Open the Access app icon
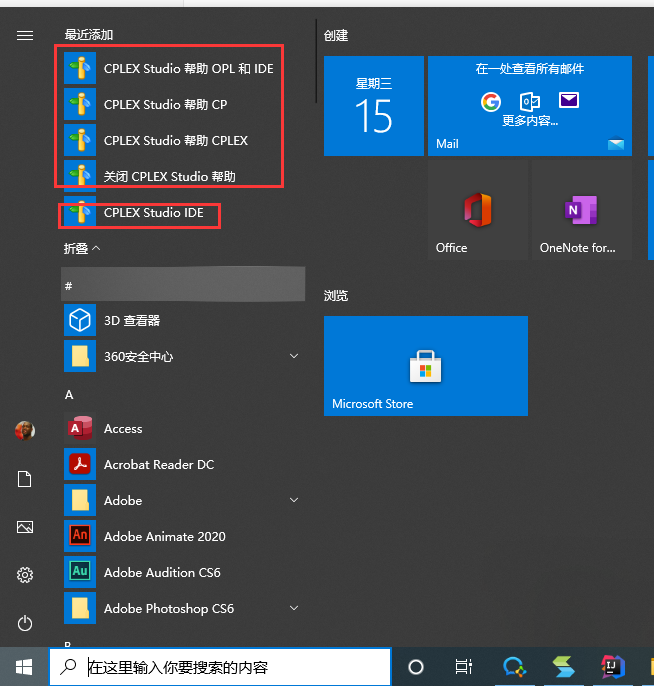This screenshot has width=654, height=686. point(80,428)
